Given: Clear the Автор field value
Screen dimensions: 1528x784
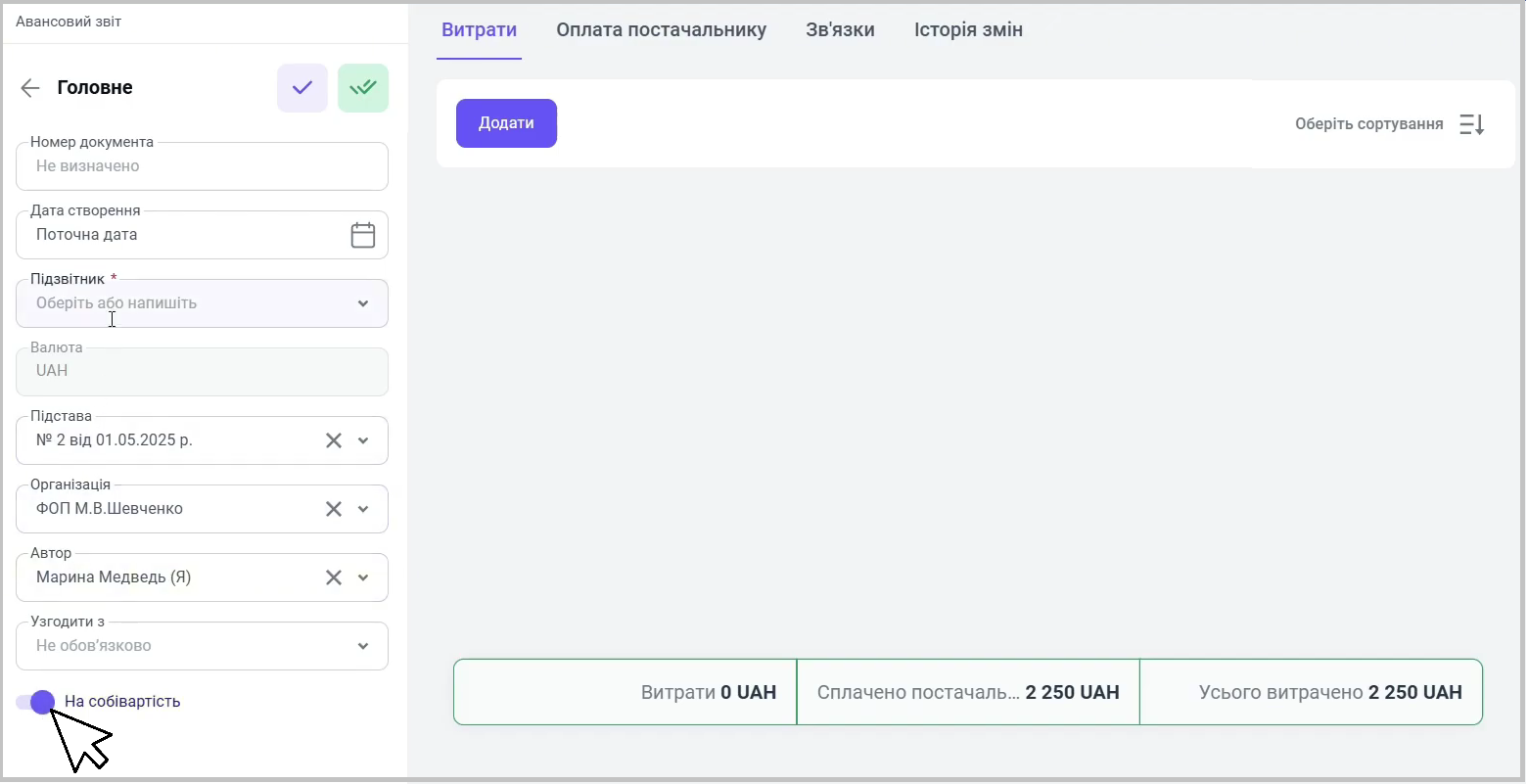Looking at the screenshot, I should pos(334,577).
